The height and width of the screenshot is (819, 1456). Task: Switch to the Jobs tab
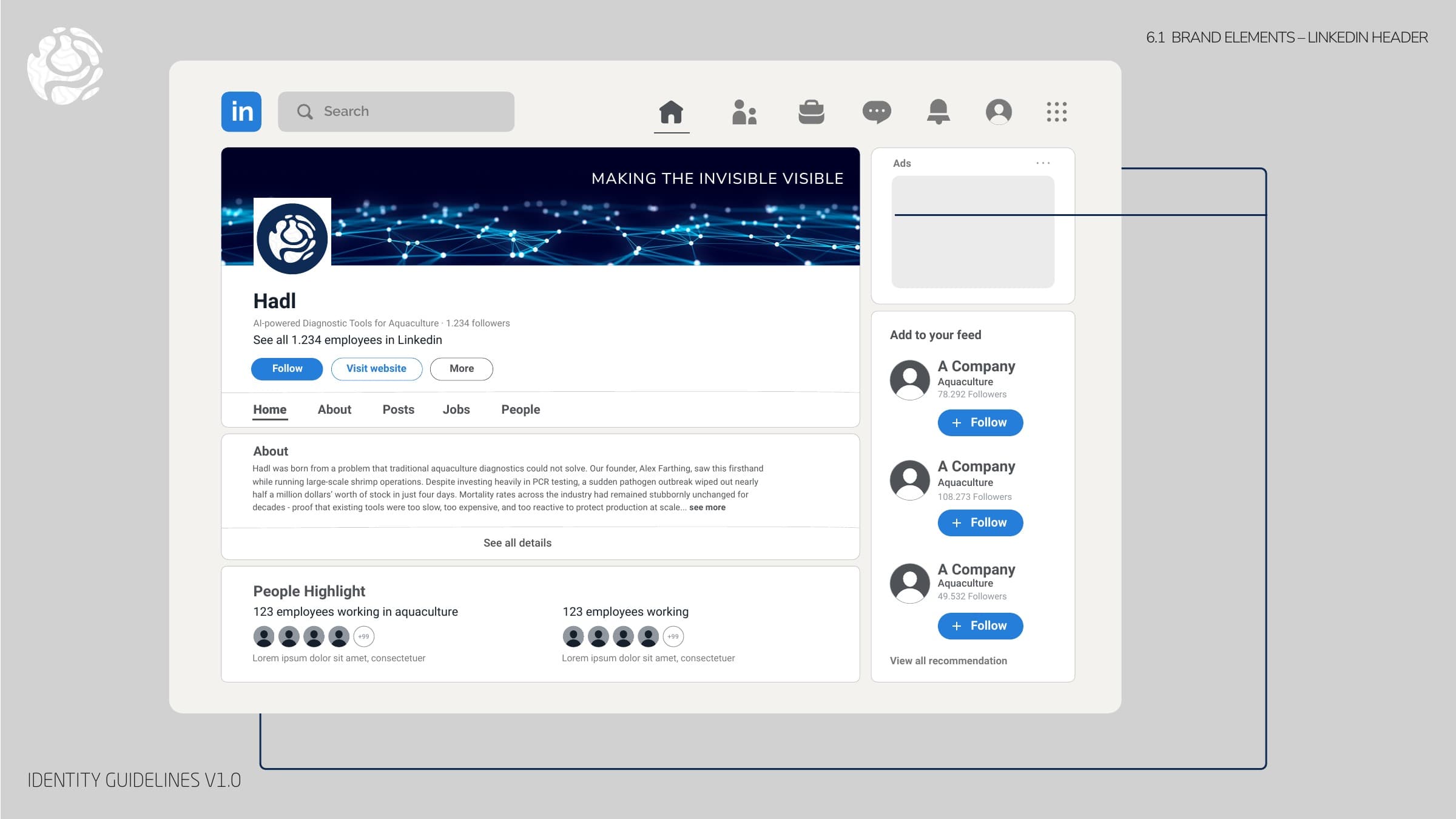[x=456, y=409]
